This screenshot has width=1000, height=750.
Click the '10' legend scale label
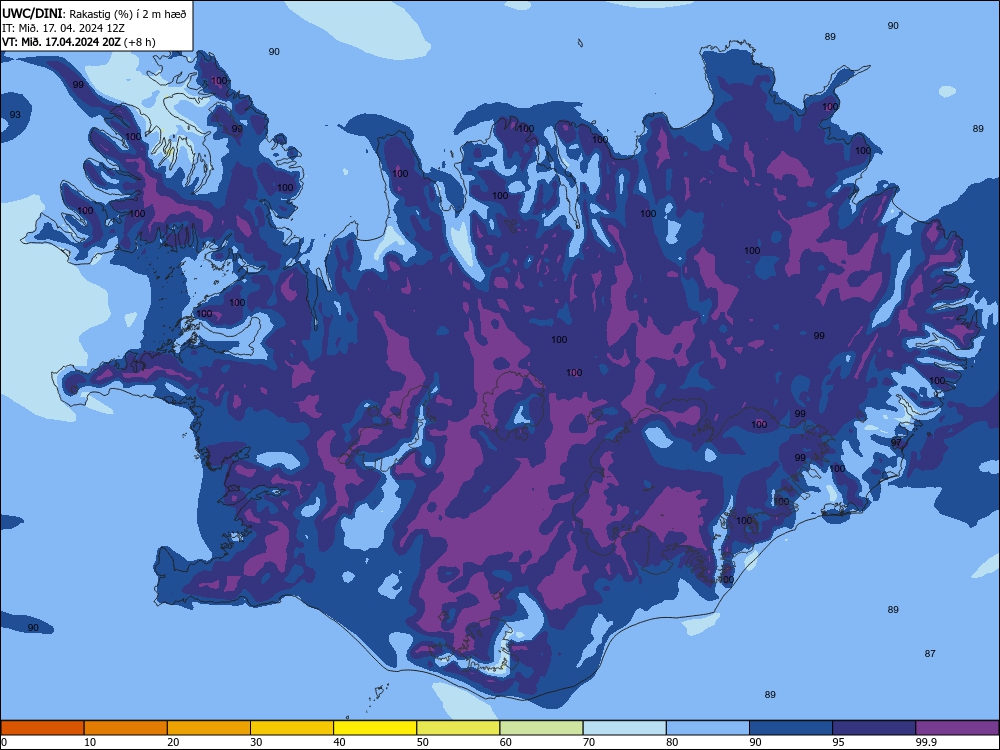(x=90, y=742)
